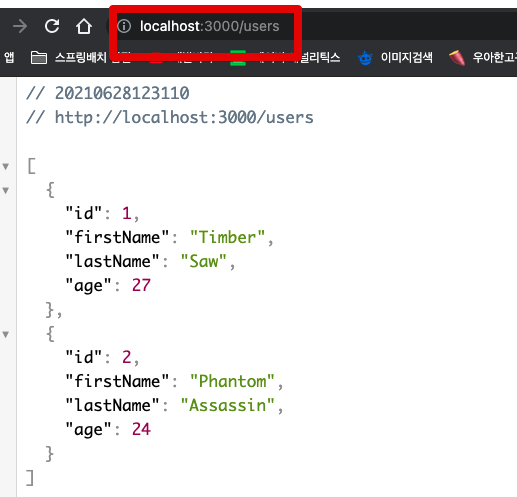517x497 pixels.
Task: Select the value "Saw"
Action: click(x=204, y=261)
